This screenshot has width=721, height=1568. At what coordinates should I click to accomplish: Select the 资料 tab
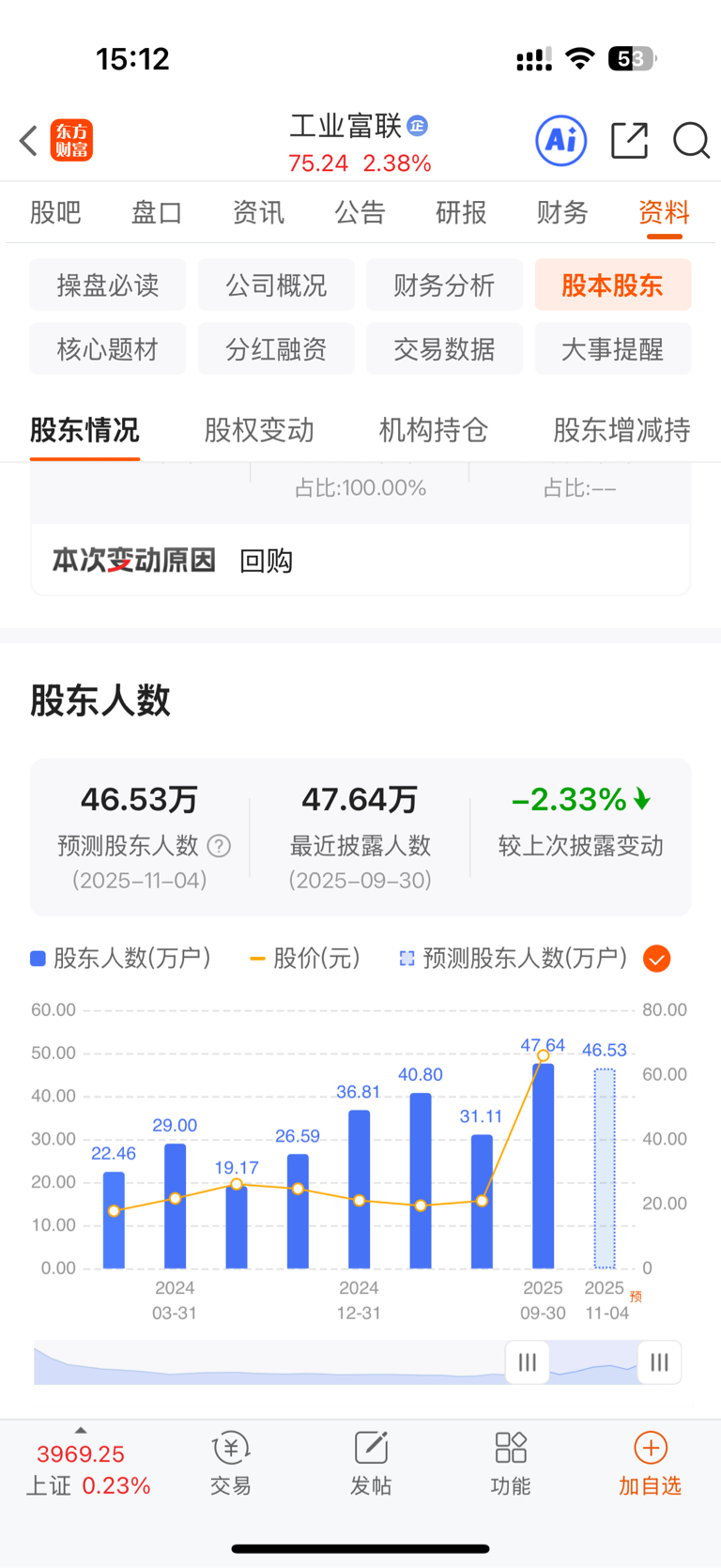click(664, 212)
